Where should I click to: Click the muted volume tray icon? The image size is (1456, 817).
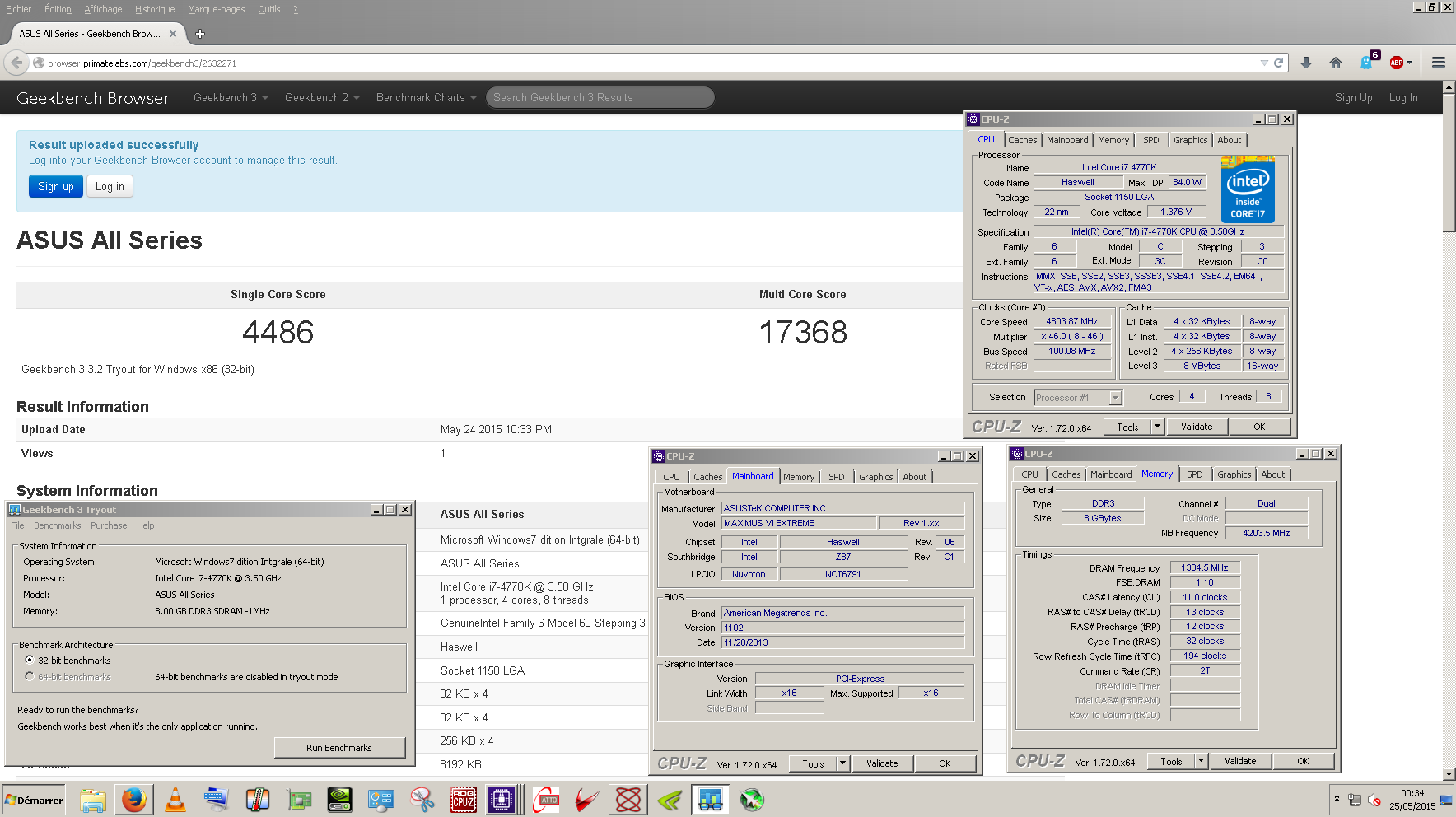point(1374,800)
